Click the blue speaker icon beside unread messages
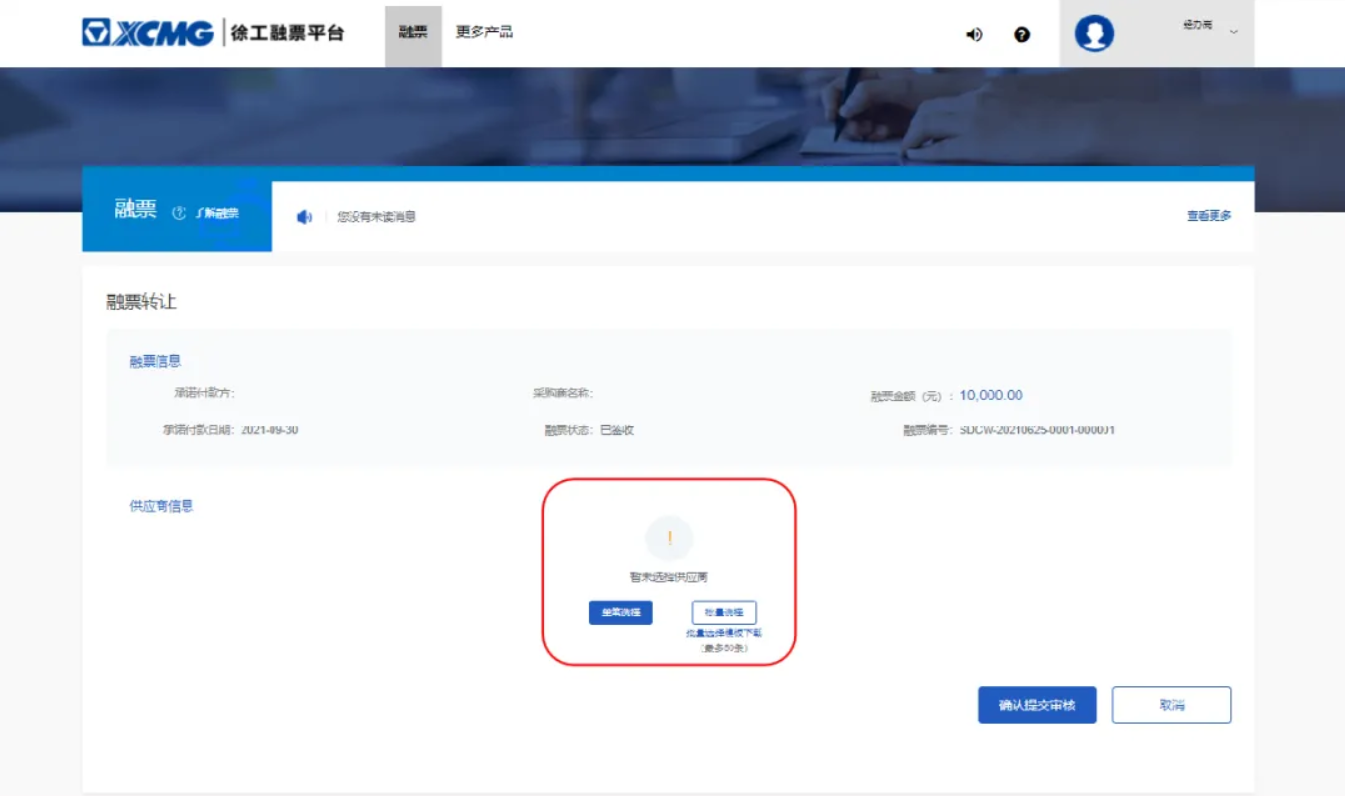Screen dimensions: 1345x796 point(304,217)
